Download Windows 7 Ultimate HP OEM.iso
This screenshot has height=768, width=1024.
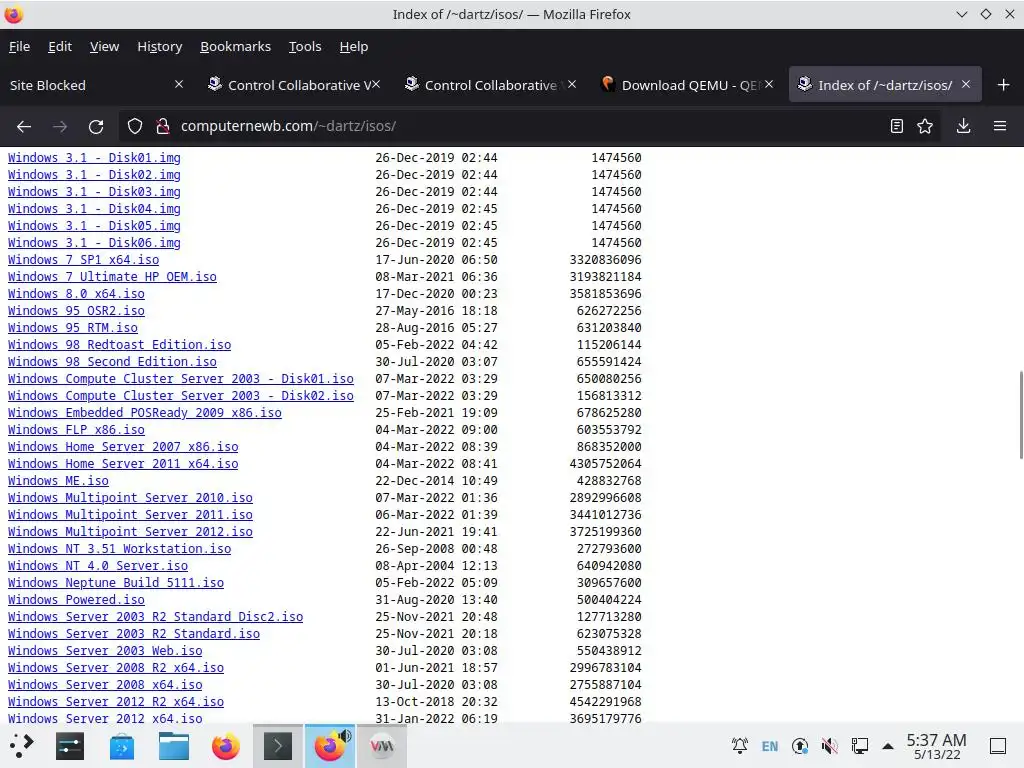[x=112, y=276]
